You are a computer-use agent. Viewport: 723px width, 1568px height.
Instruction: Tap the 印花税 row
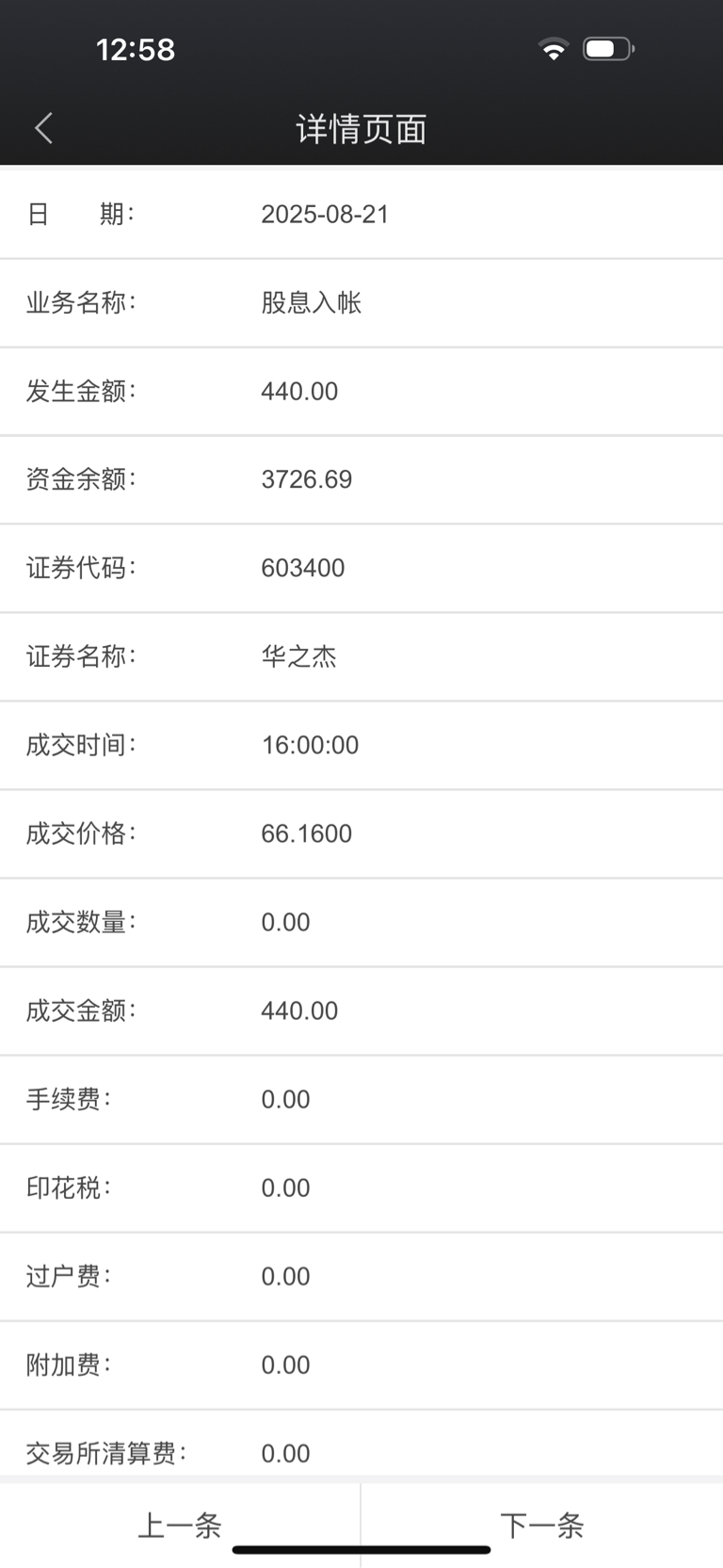[x=361, y=1188]
